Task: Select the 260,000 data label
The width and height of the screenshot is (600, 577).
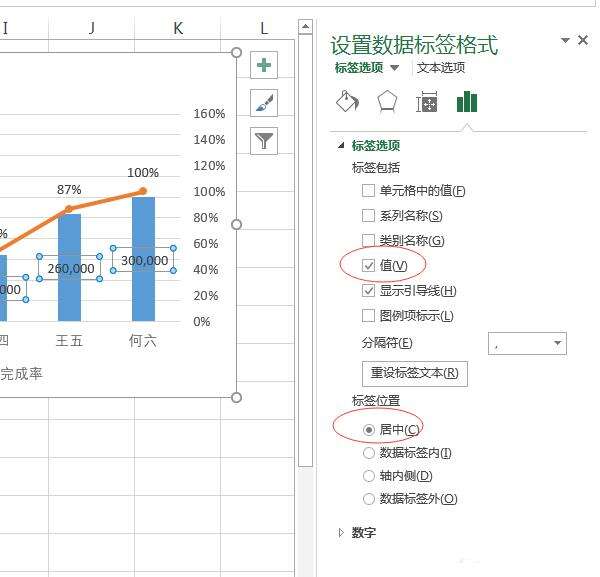Action: 70,268
